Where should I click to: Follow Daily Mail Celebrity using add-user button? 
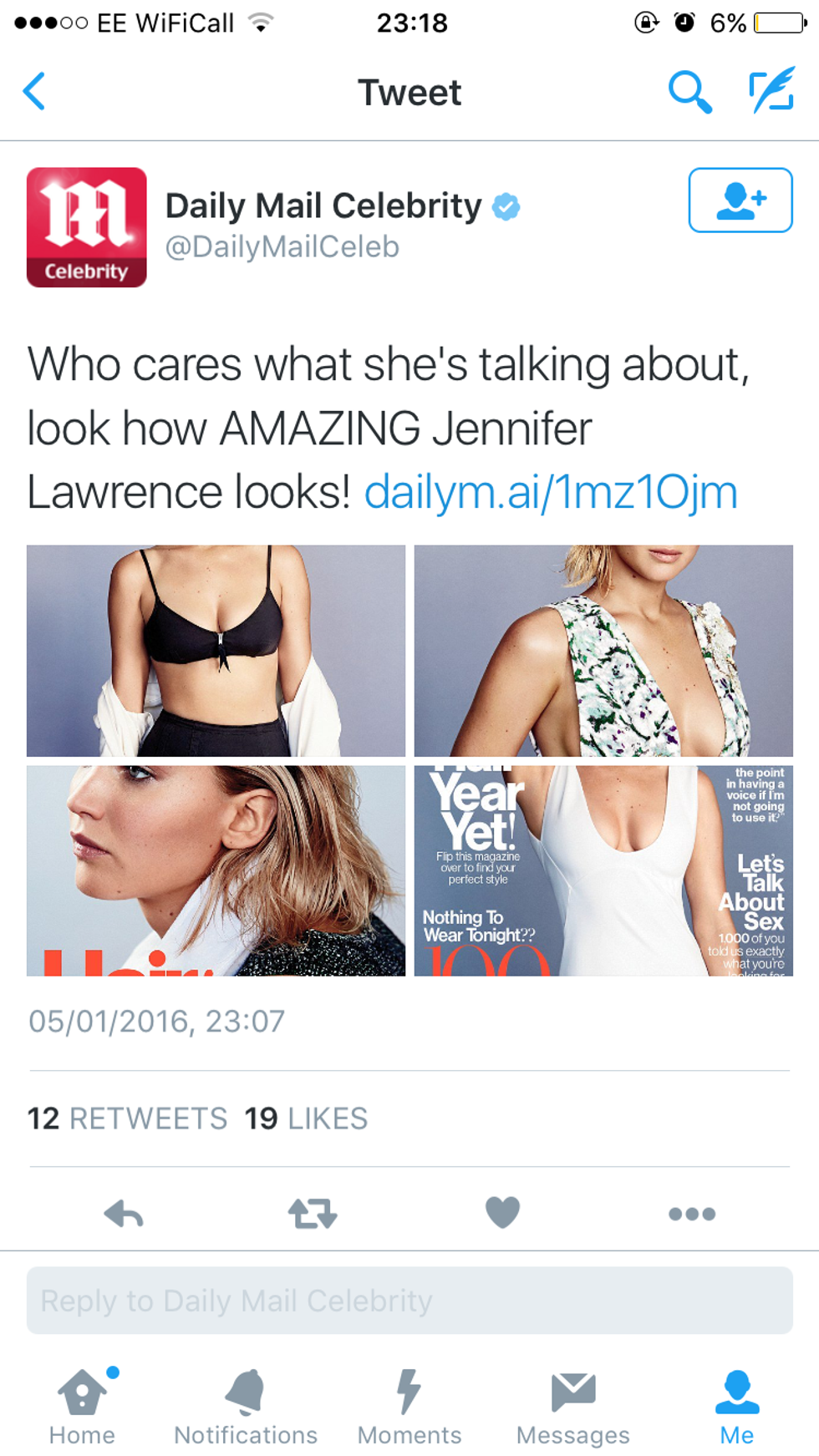coord(740,200)
